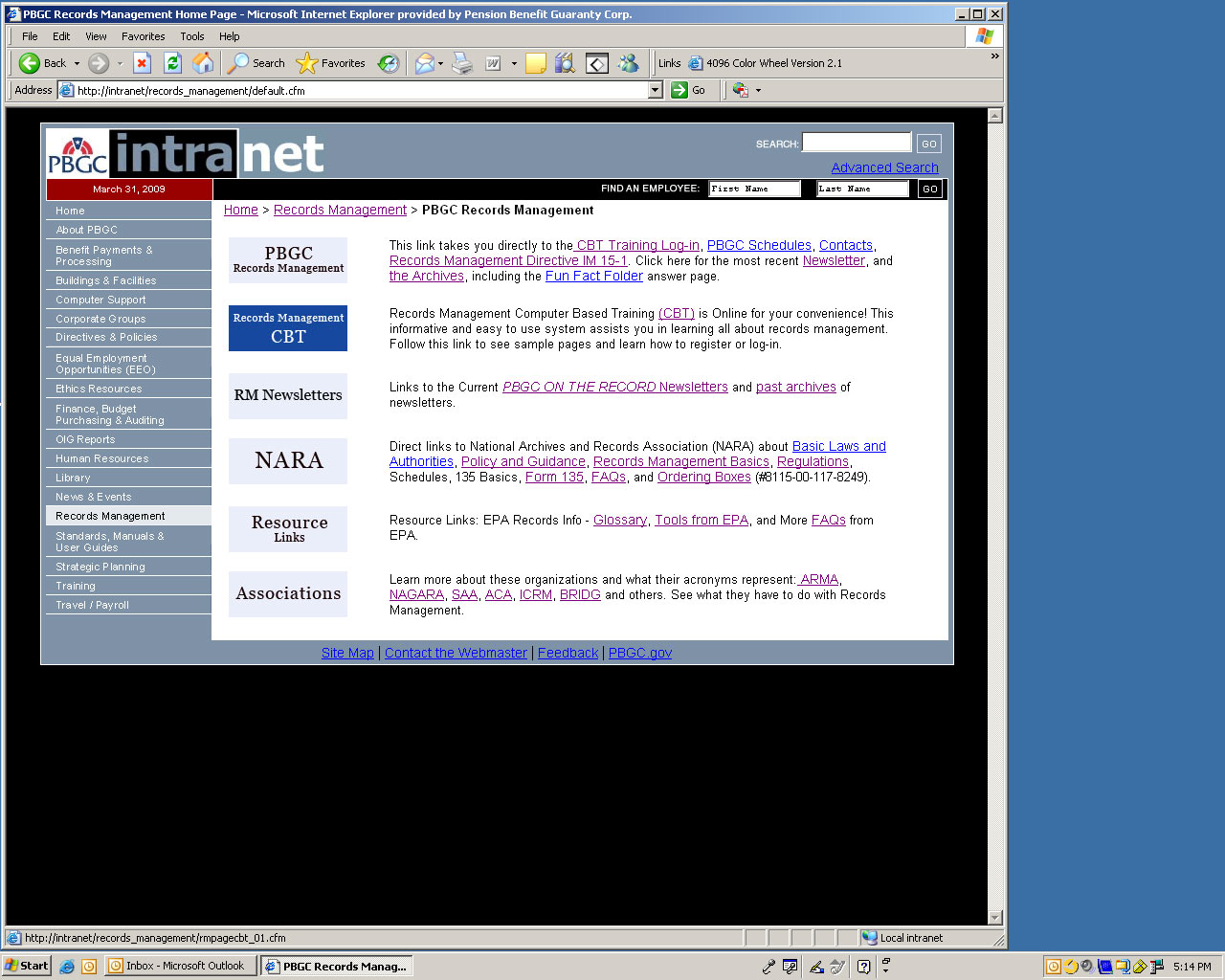Open the View menu
Image resolution: width=1225 pixels, height=980 pixels.
pyautogui.click(x=96, y=36)
